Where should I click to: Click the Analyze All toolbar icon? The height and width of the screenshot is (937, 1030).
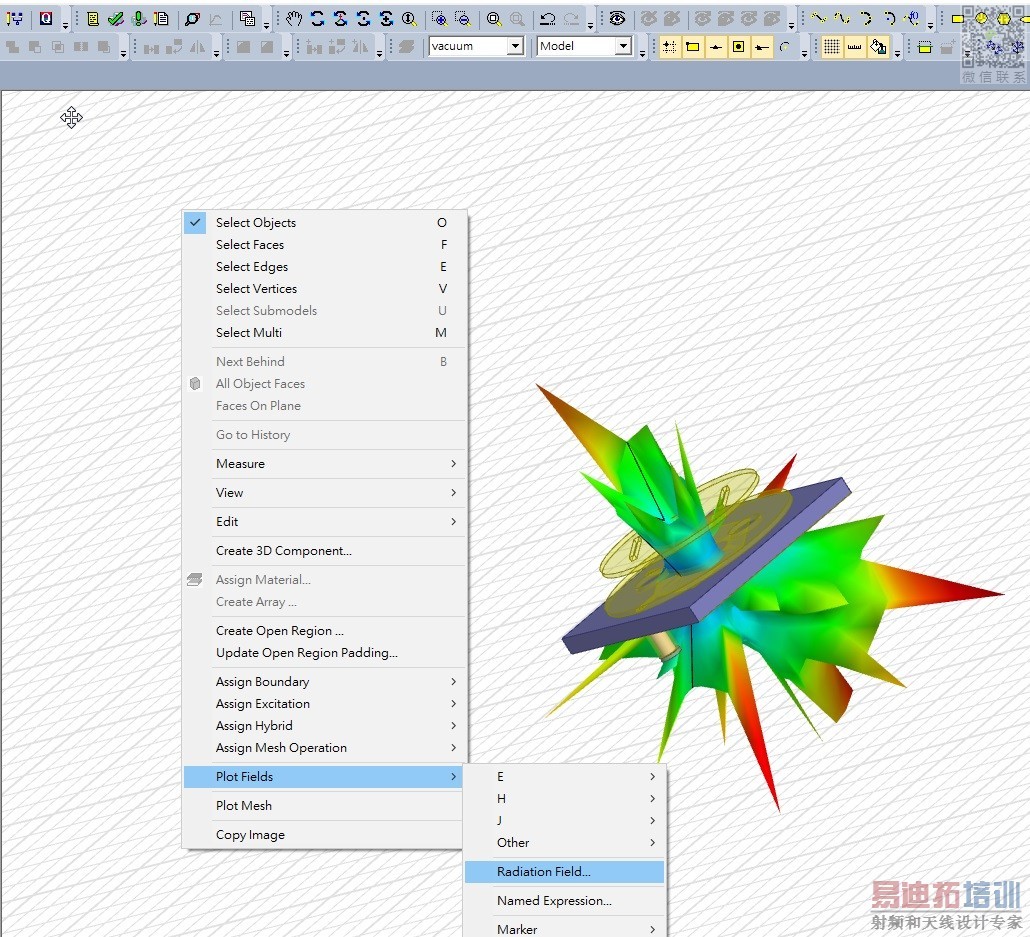[139, 18]
